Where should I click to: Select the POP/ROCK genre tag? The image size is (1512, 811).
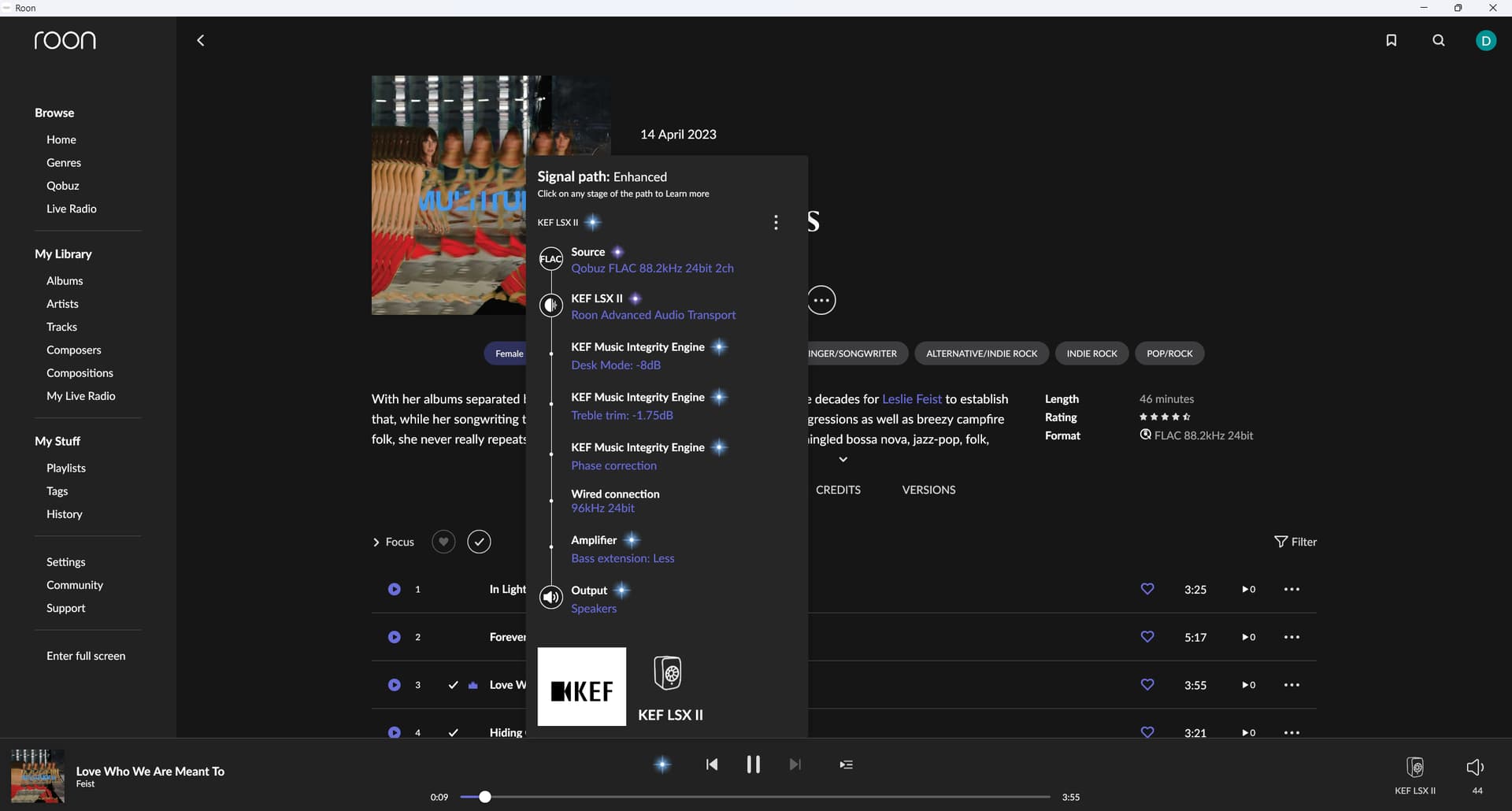point(1169,354)
